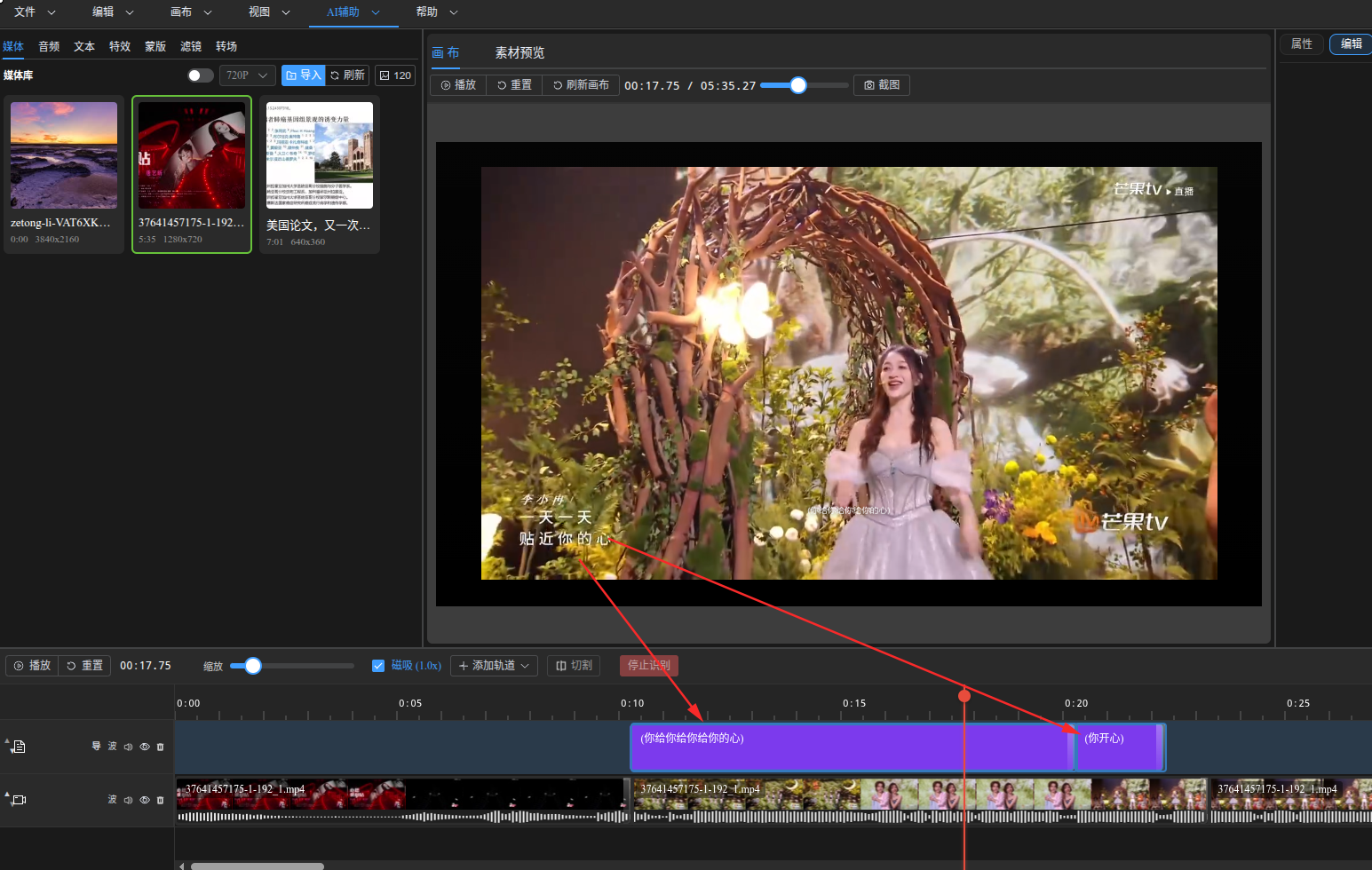1372x870 pixels.
Task: Click the red playhead marker on ruler
Action: pyautogui.click(x=964, y=696)
